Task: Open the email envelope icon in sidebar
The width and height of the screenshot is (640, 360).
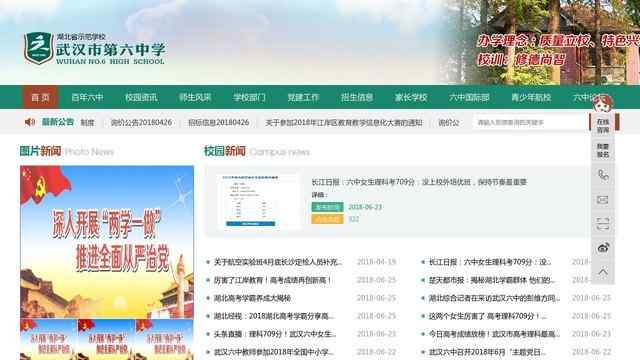Action: [603, 200]
